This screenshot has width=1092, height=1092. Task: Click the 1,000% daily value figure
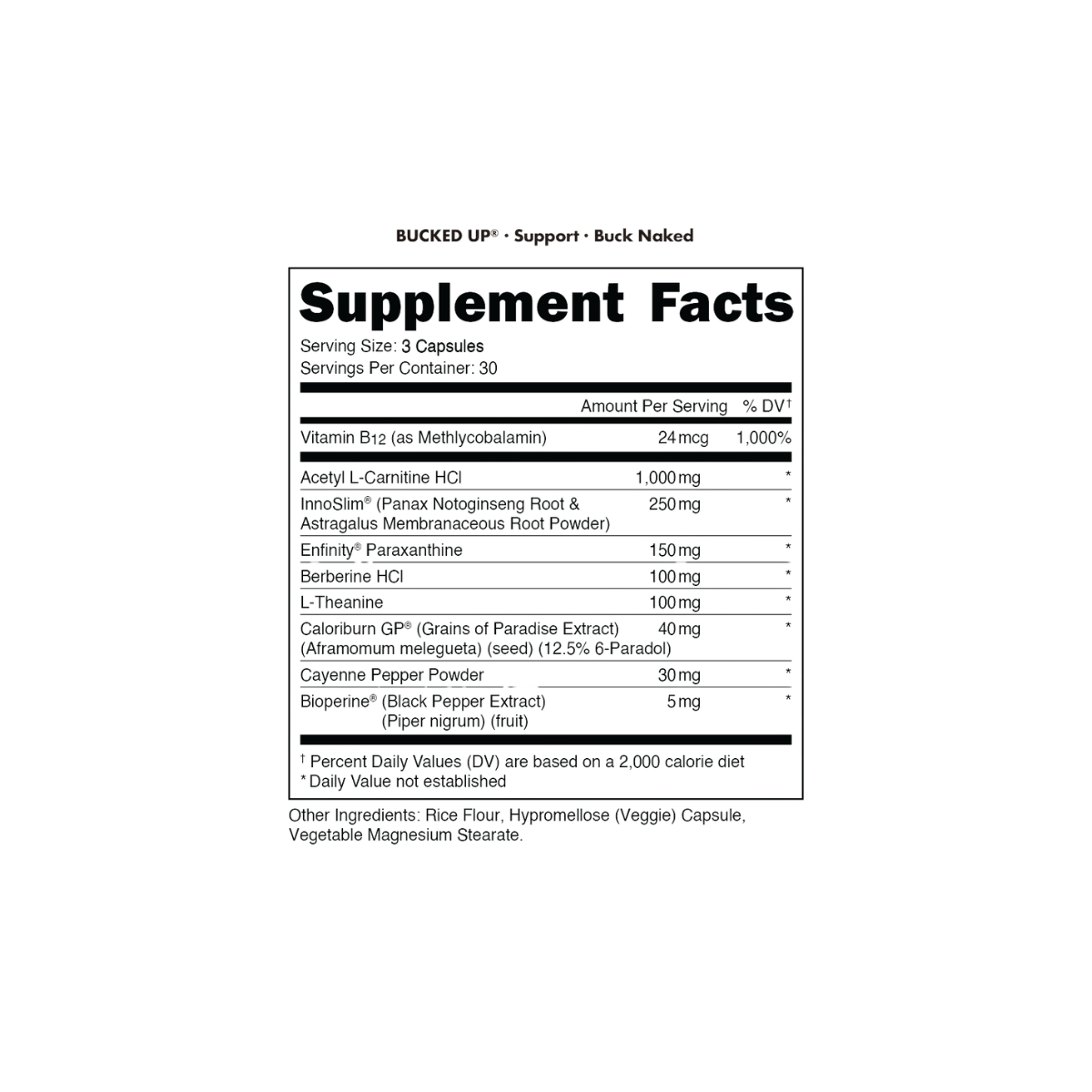pyautogui.click(x=762, y=439)
